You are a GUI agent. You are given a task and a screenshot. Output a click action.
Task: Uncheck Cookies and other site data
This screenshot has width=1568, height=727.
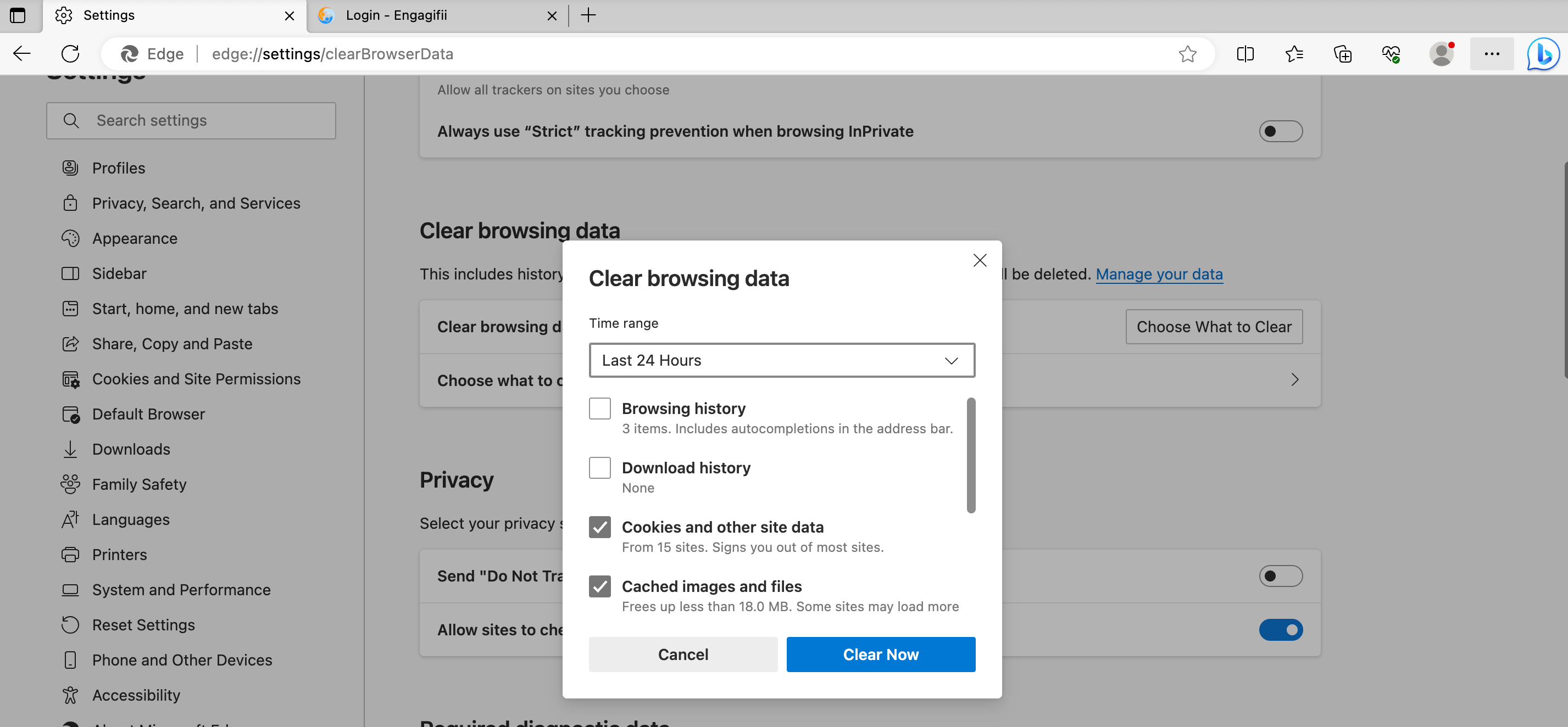click(599, 527)
